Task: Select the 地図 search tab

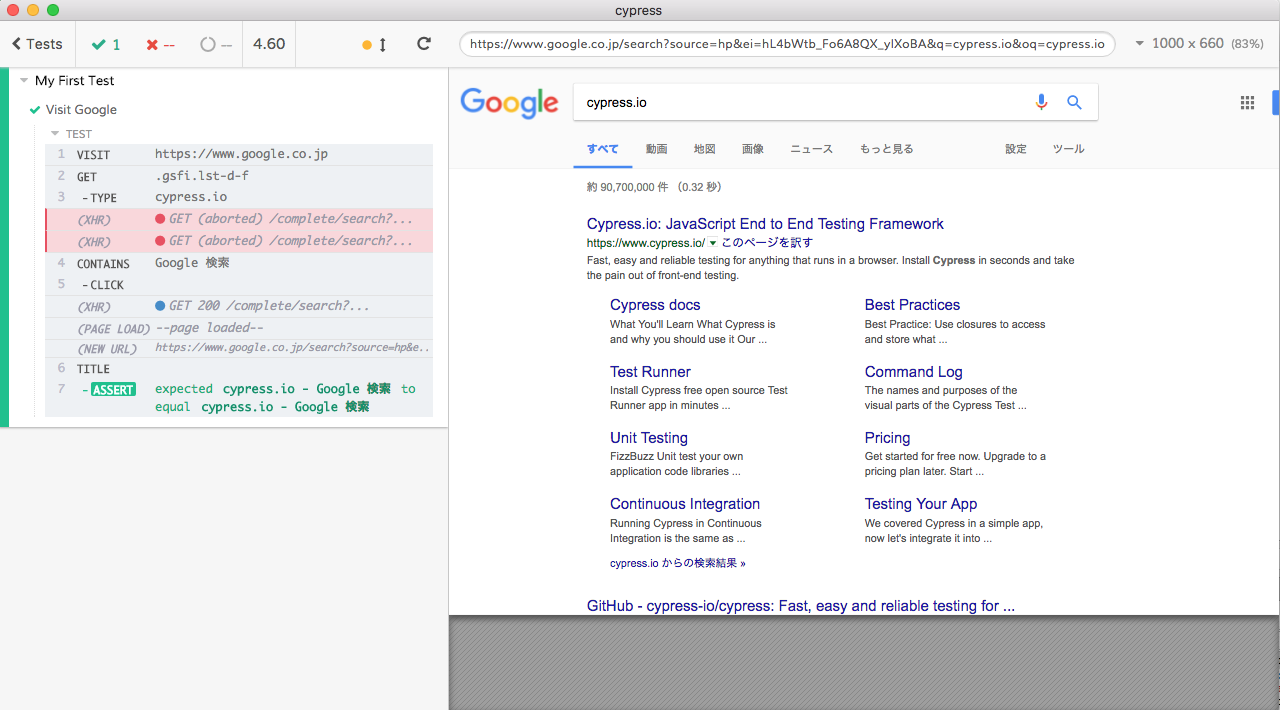Action: click(x=705, y=149)
